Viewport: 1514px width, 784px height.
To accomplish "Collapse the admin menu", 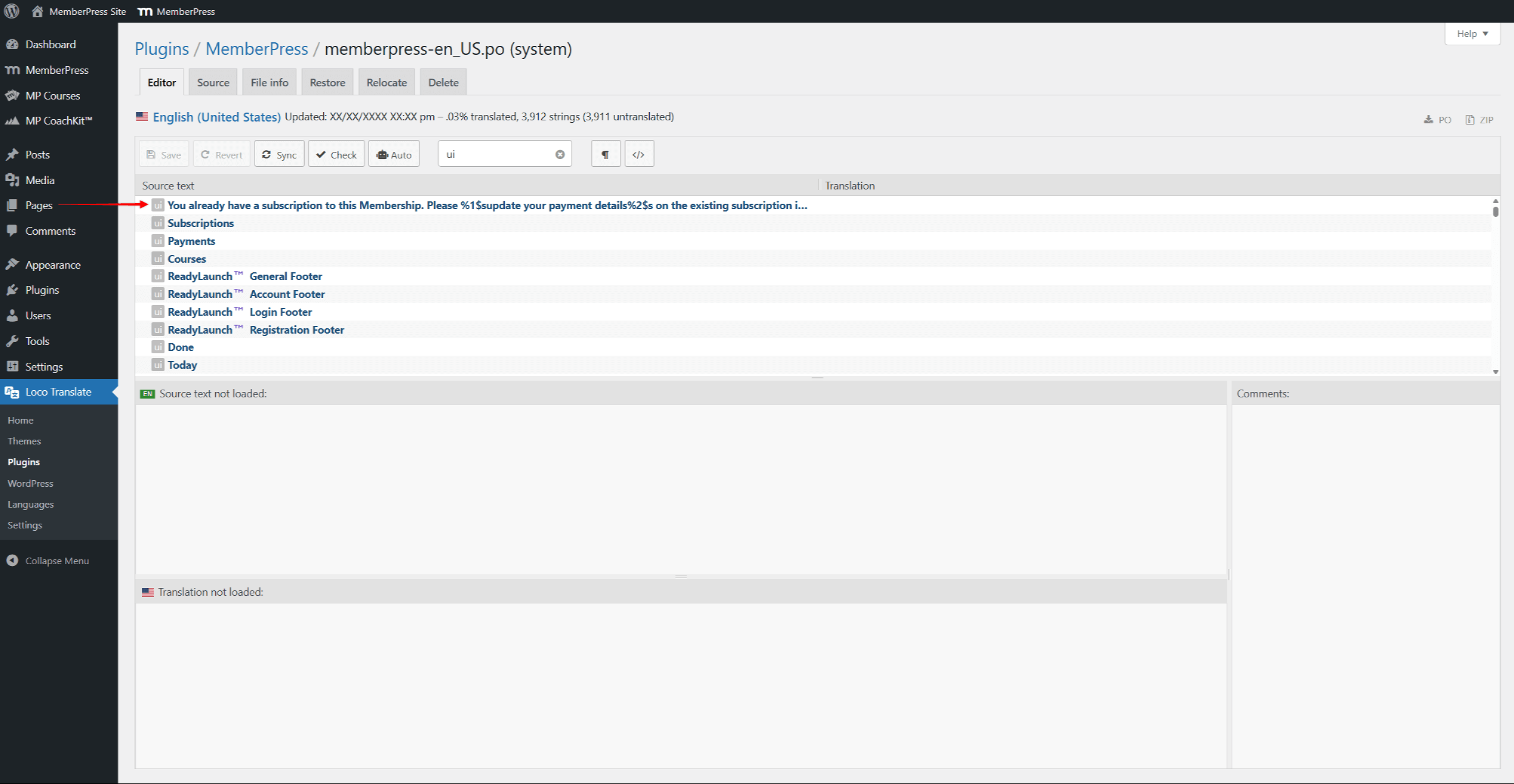I will (57, 561).
